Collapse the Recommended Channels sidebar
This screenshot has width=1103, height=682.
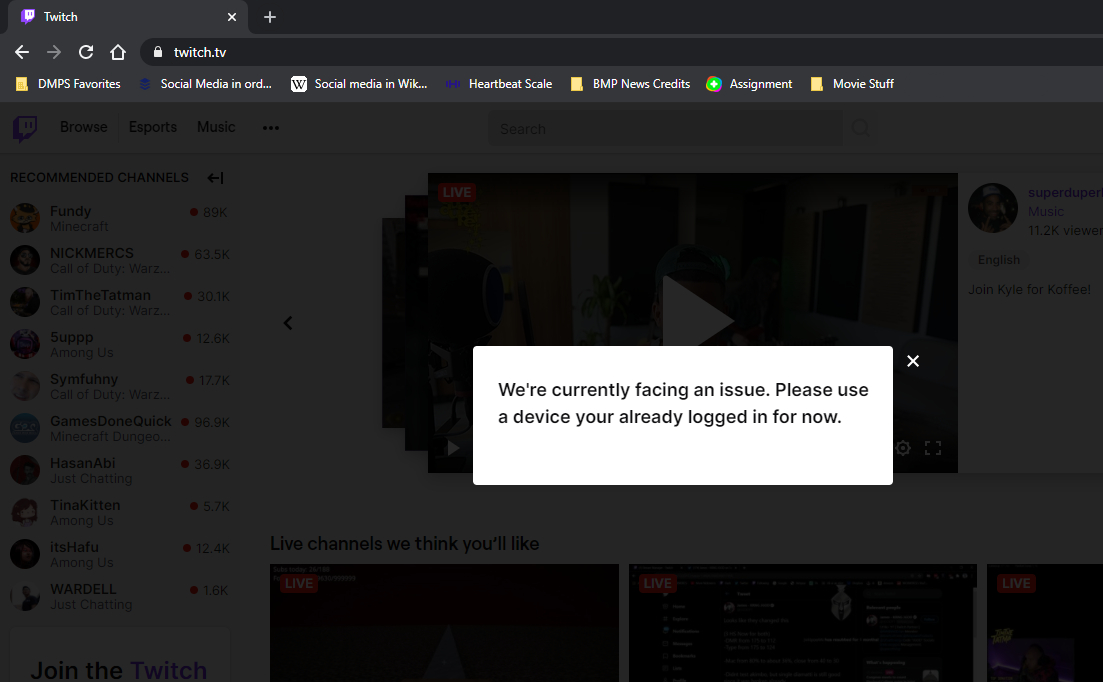215,178
